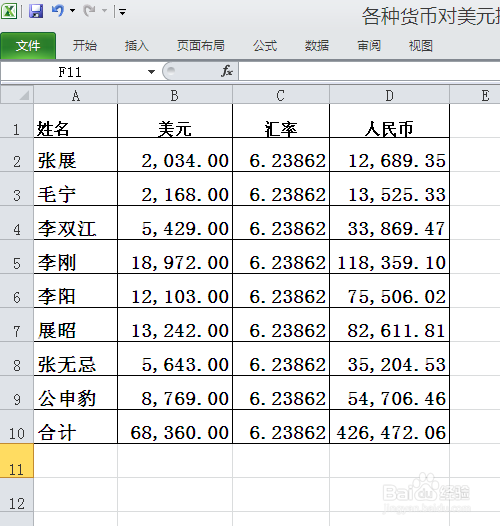Select the cell containing 李双江

tap(76, 223)
